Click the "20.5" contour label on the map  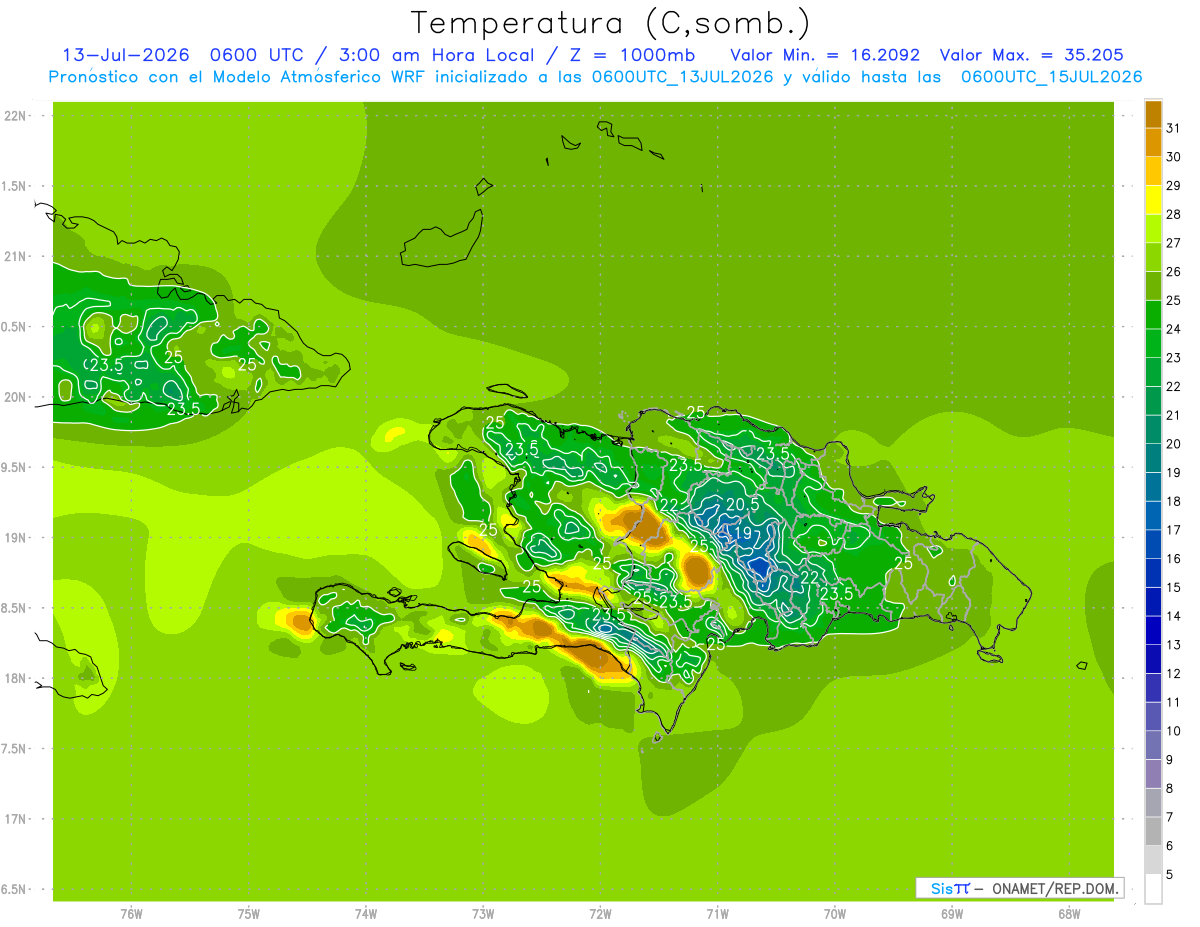click(x=743, y=504)
